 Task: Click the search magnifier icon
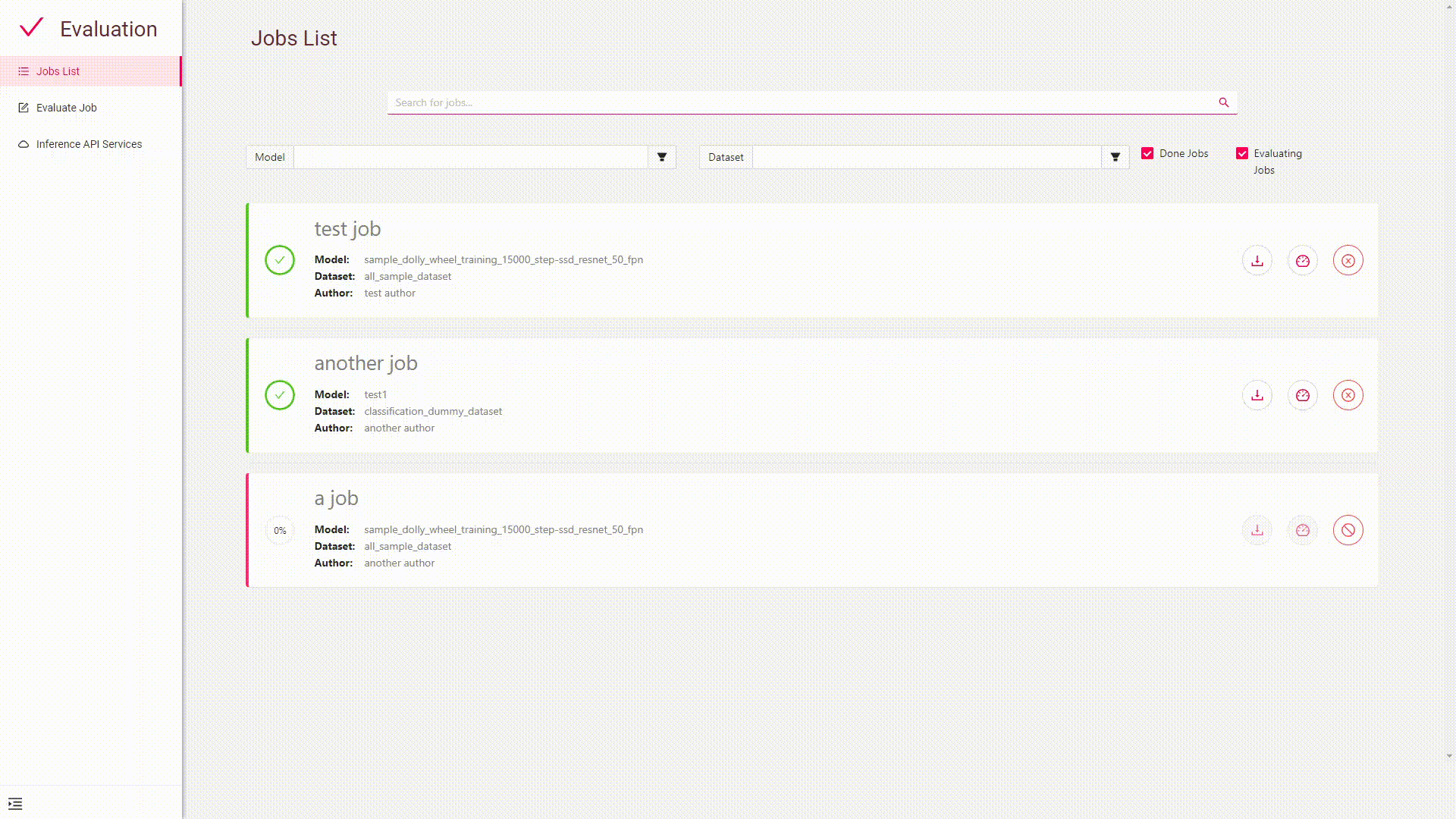pos(1223,102)
